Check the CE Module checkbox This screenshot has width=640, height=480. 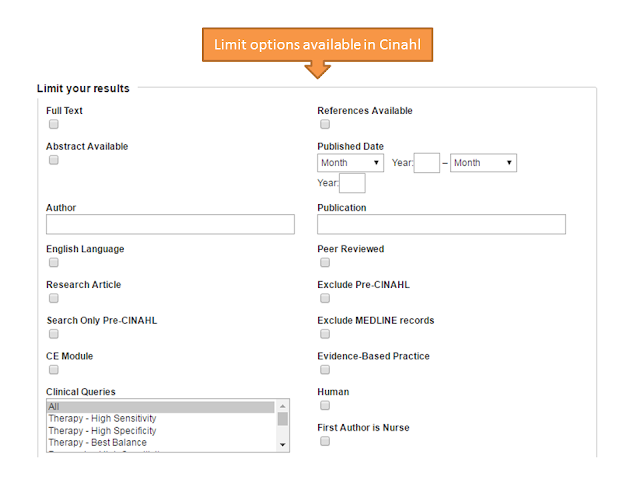(x=53, y=370)
